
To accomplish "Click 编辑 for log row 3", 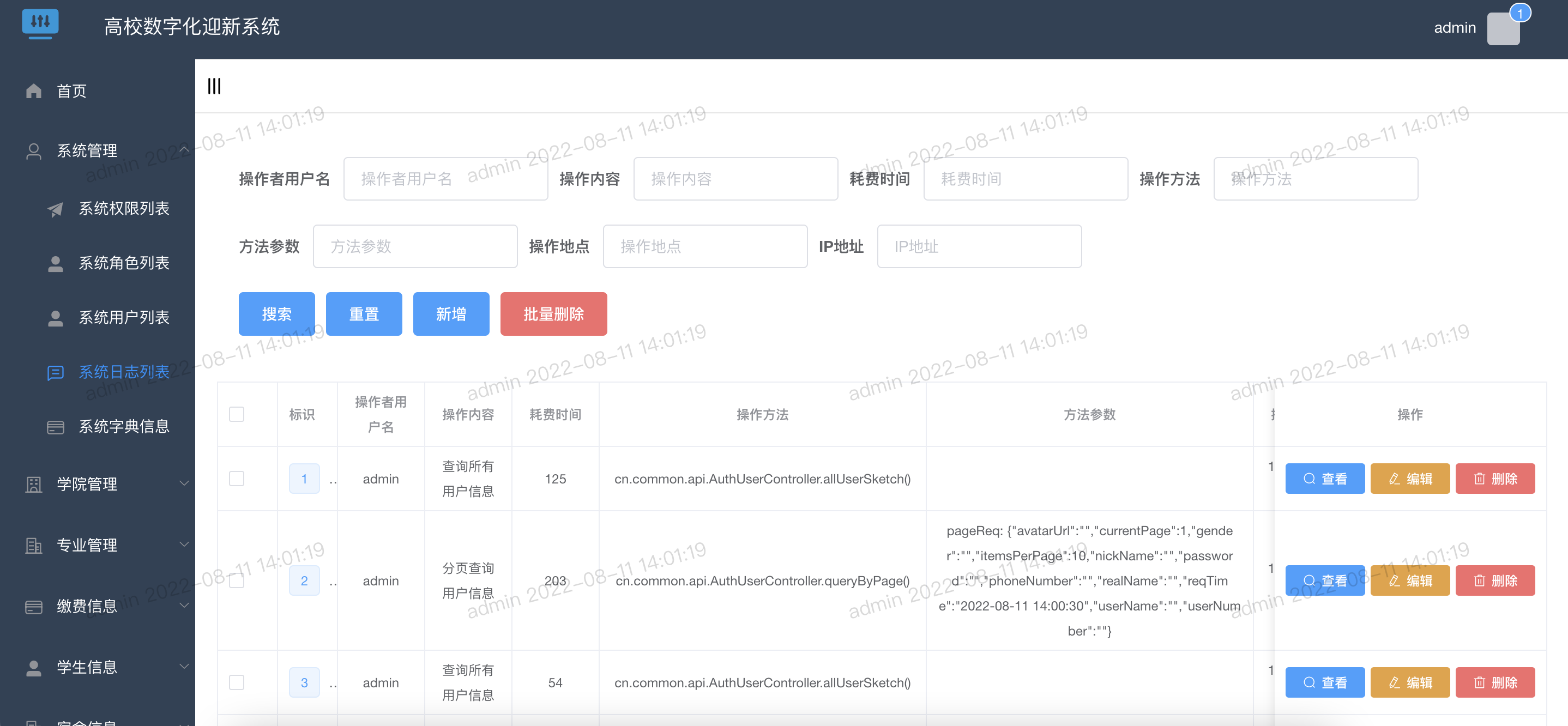I will click(x=1410, y=682).
